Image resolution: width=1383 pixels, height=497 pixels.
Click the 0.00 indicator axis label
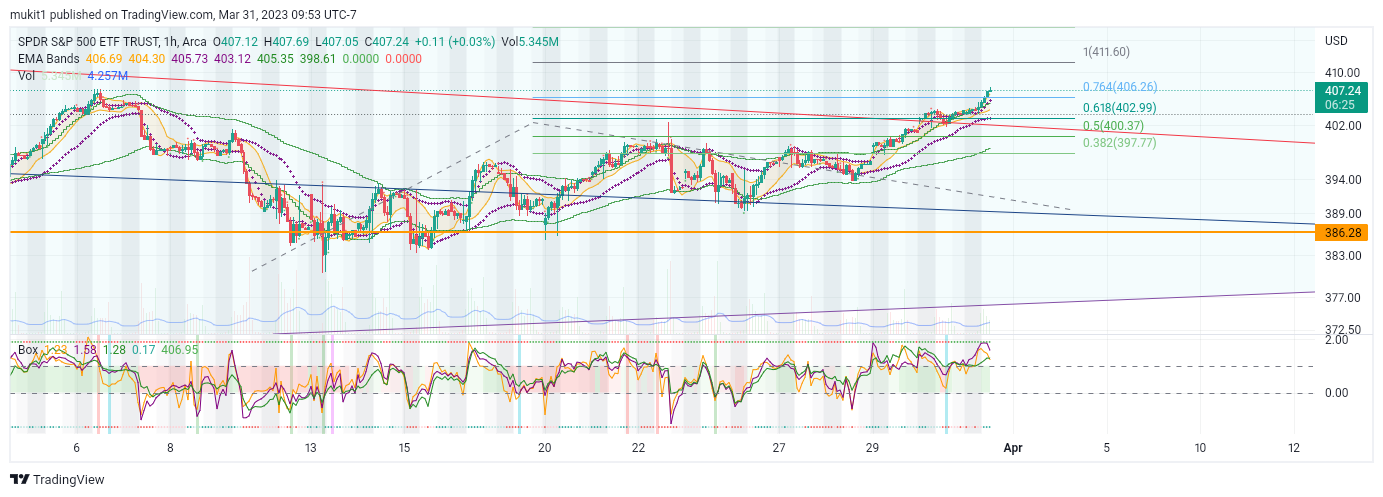click(x=1337, y=393)
